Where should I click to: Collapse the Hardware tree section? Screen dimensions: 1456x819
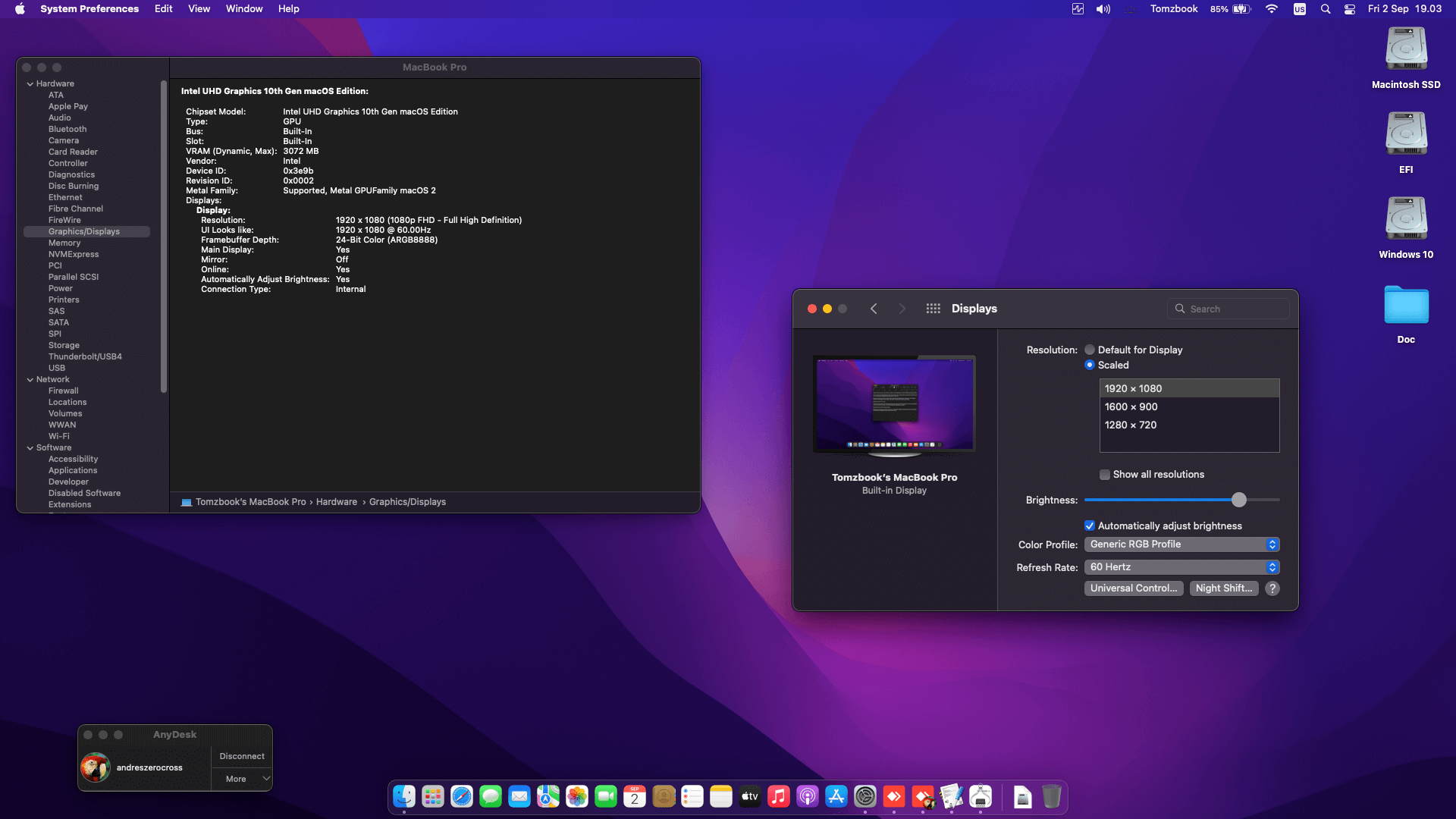point(30,84)
